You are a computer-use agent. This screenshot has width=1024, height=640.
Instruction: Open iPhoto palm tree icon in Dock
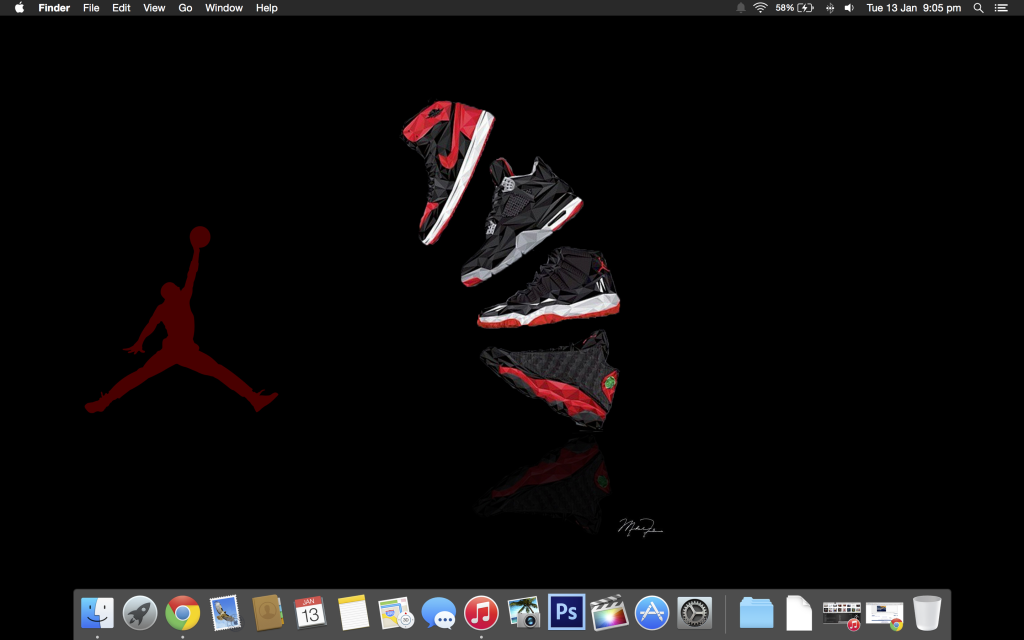pyautogui.click(x=524, y=613)
